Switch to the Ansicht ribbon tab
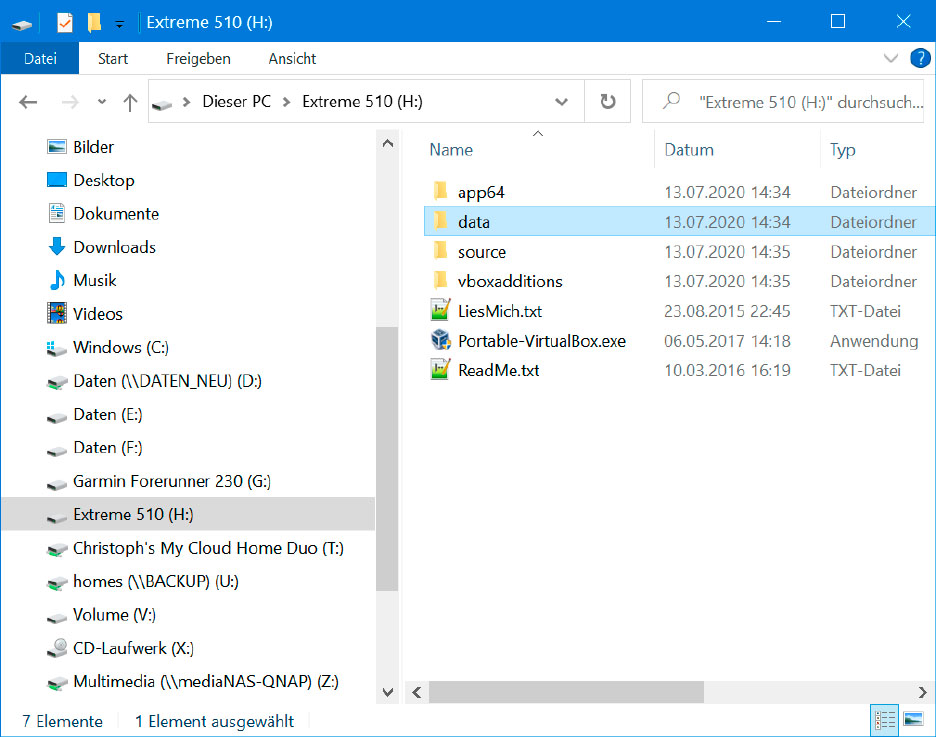 [x=291, y=58]
